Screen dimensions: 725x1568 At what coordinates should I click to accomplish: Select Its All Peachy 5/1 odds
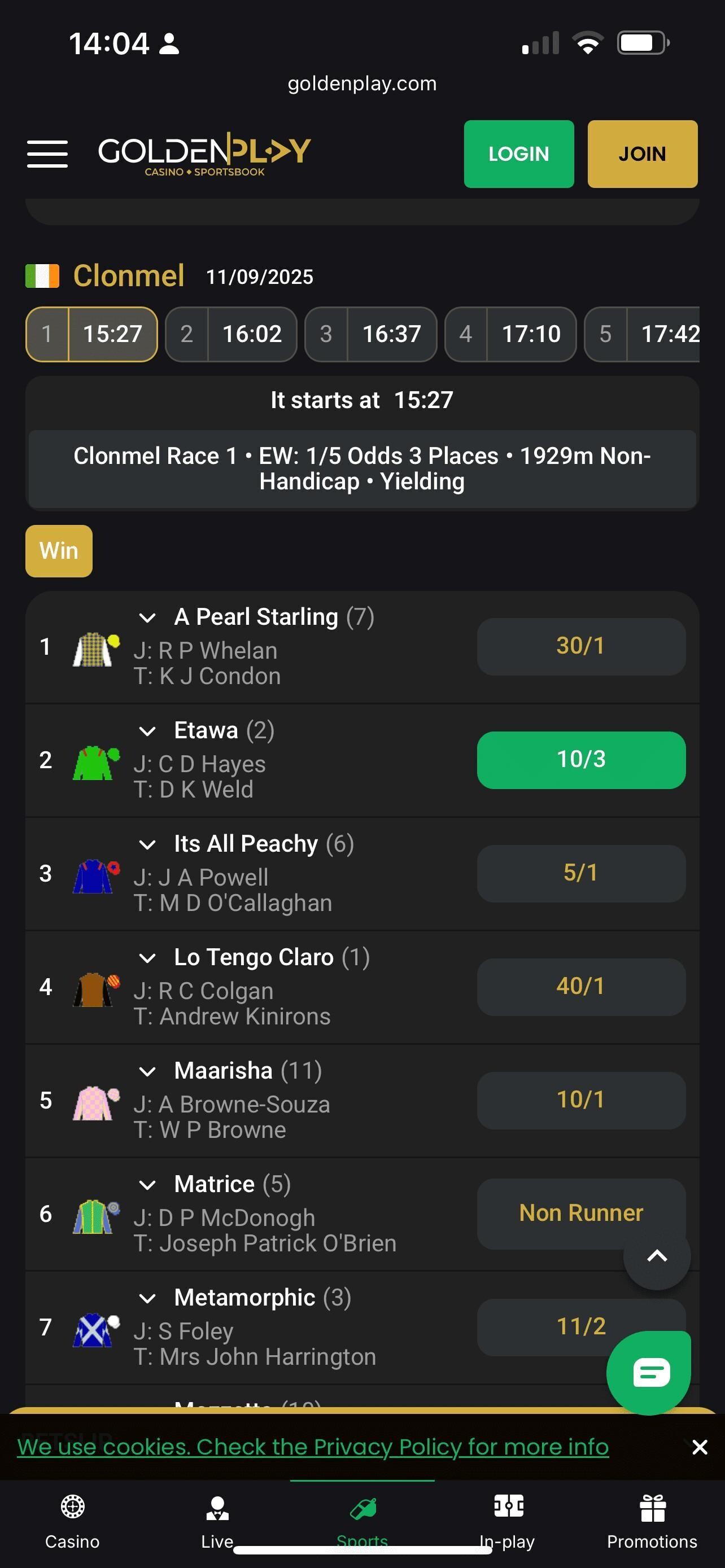tap(580, 873)
